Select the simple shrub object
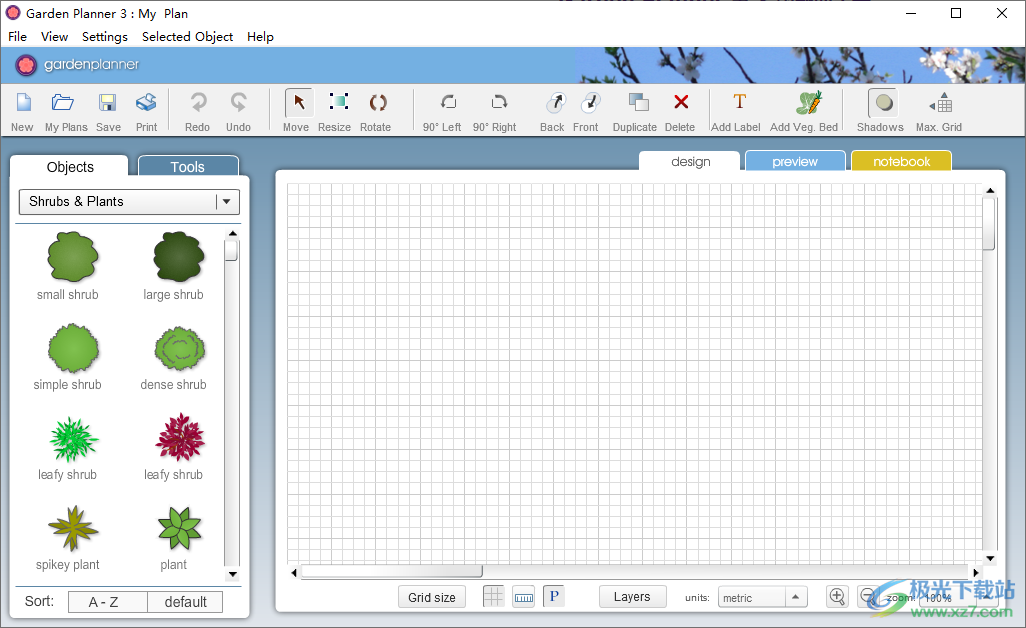The image size is (1026, 628). tap(73, 347)
